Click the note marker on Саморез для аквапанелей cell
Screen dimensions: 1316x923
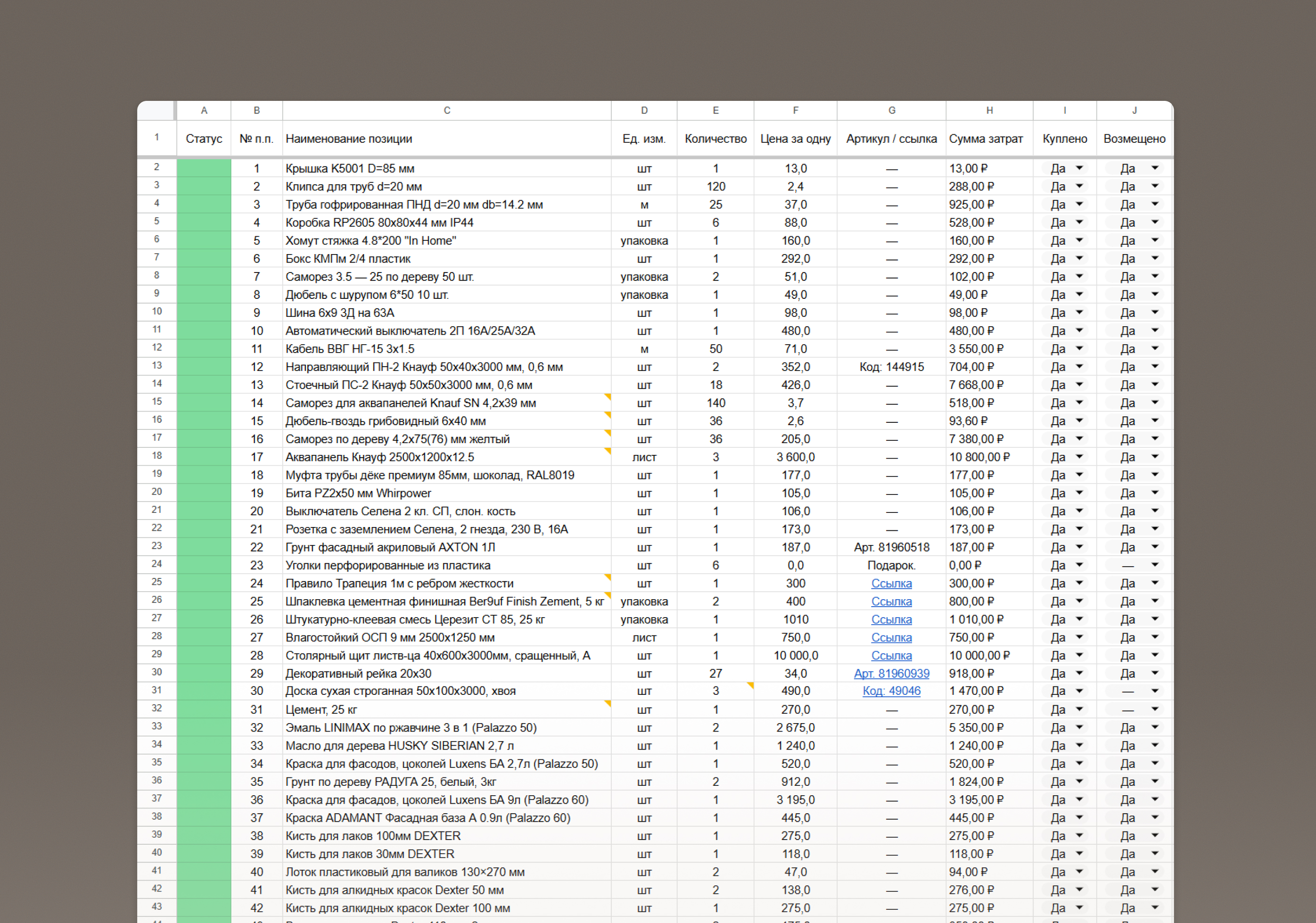coord(608,396)
